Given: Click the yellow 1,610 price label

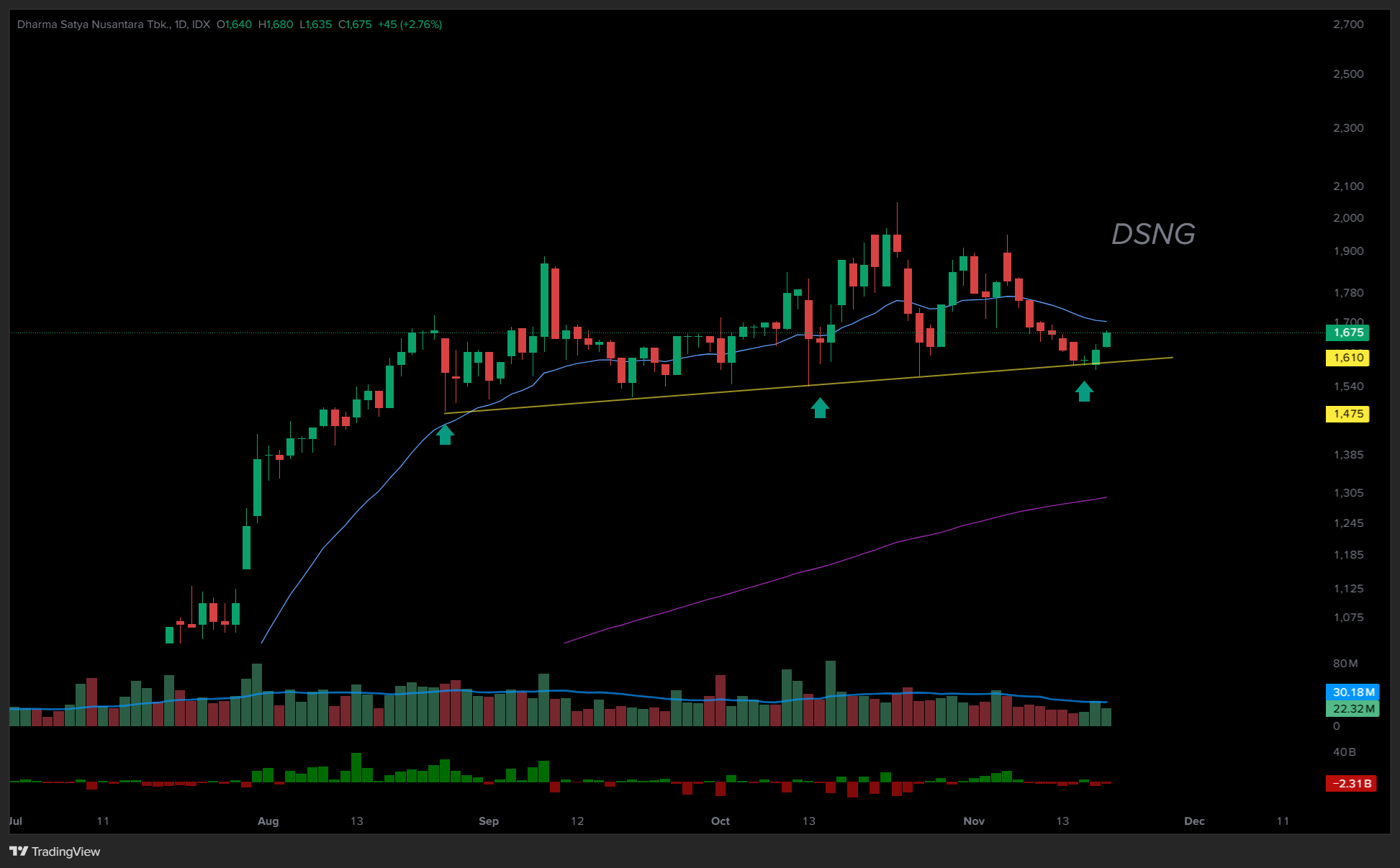Looking at the screenshot, I should click(x=1347, y=358).
